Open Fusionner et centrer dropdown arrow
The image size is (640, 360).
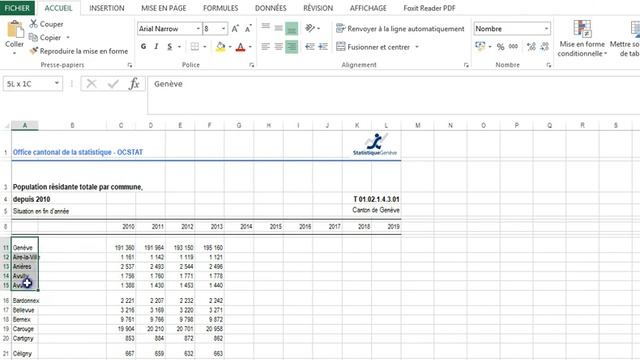(417, 47)
